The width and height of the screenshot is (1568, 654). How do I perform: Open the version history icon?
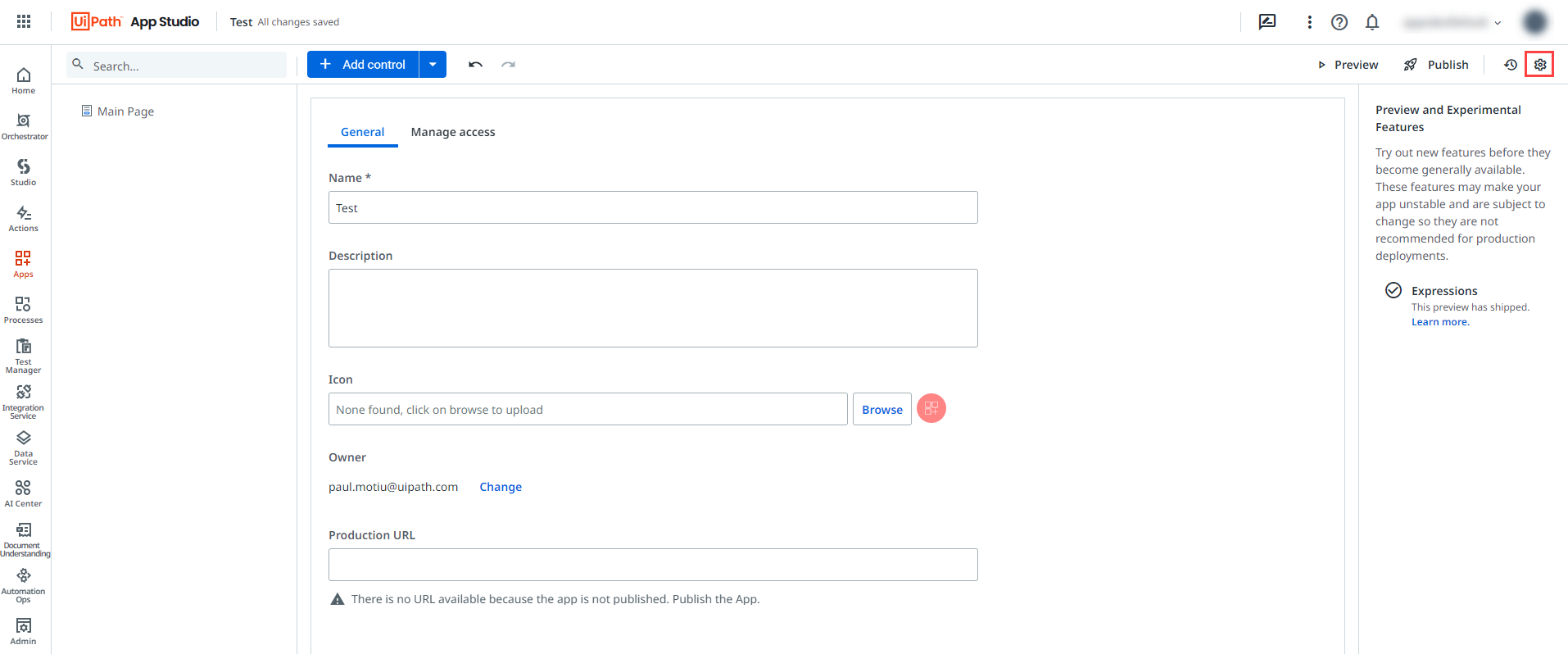tap(1510, 65)
